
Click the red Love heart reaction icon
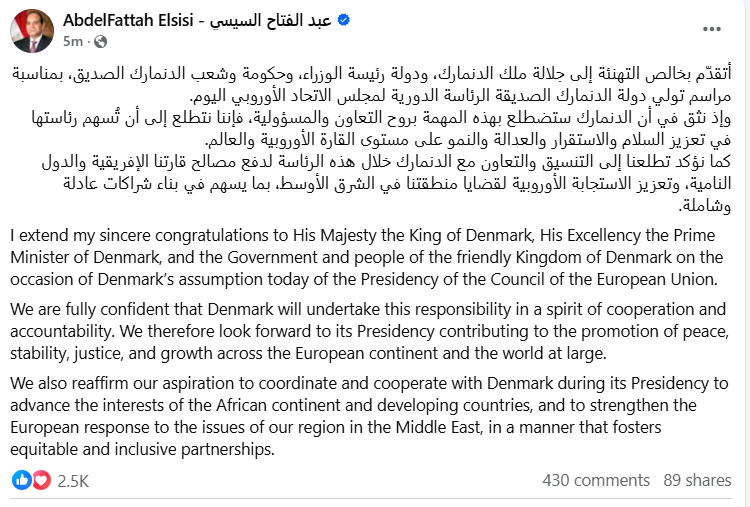pos(42,480)
